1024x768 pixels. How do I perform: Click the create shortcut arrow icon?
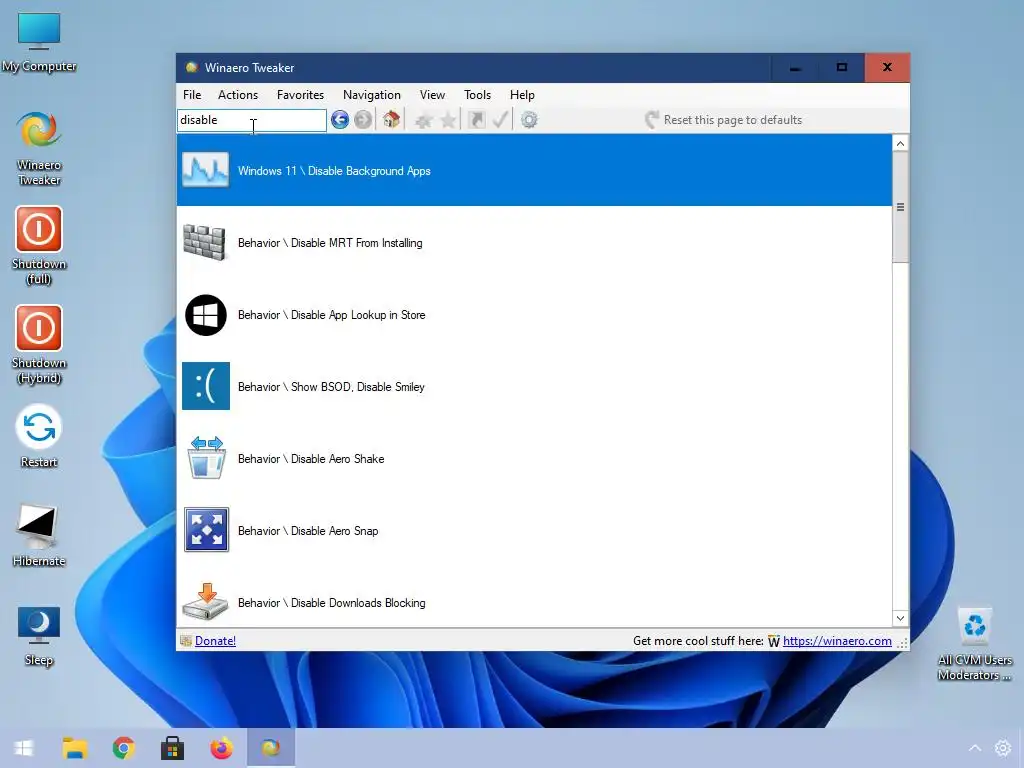coord(477,120)
